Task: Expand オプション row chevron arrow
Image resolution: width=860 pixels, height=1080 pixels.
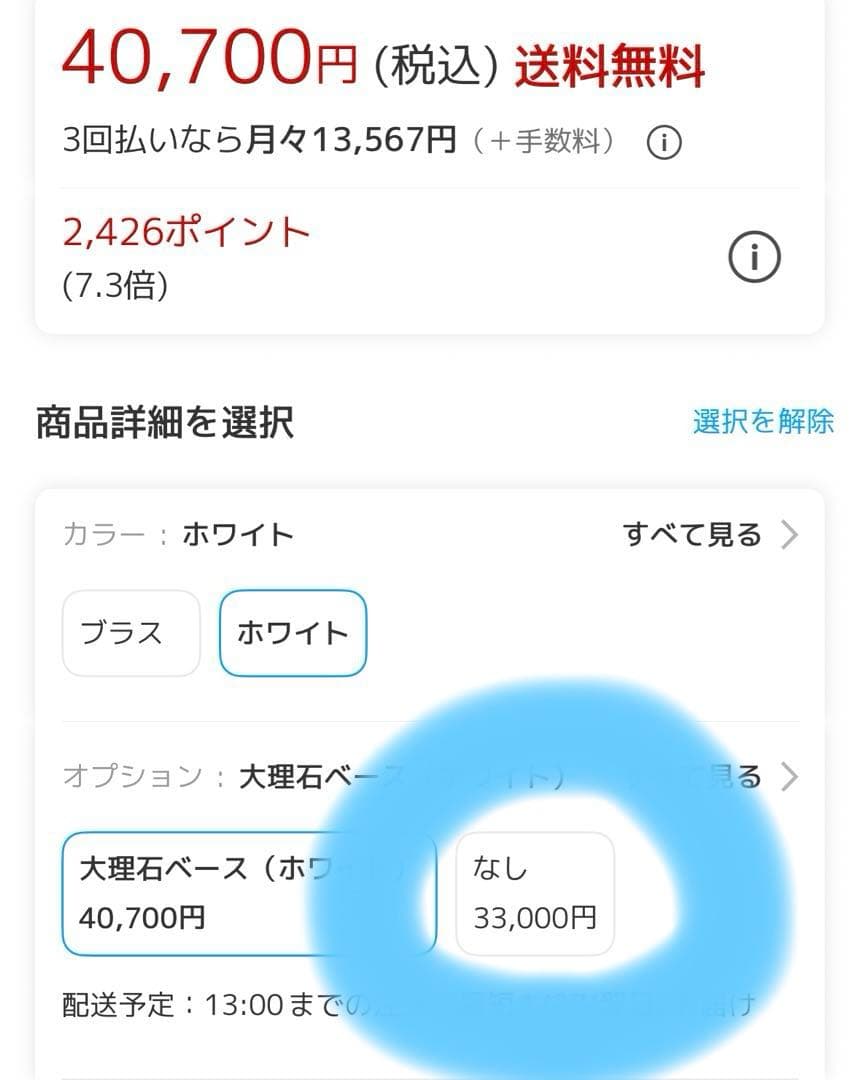Action: pyautogui.click(x=789, y=777)
